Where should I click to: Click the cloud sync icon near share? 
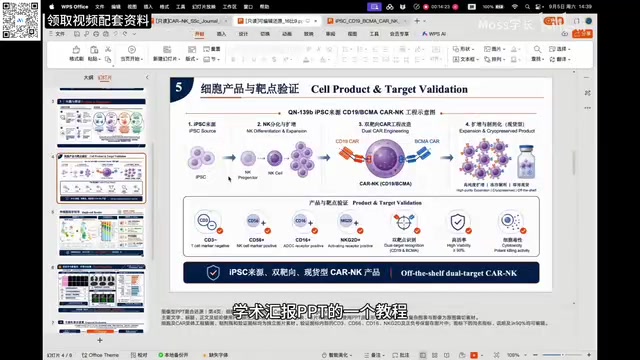(x=564, y=34)
